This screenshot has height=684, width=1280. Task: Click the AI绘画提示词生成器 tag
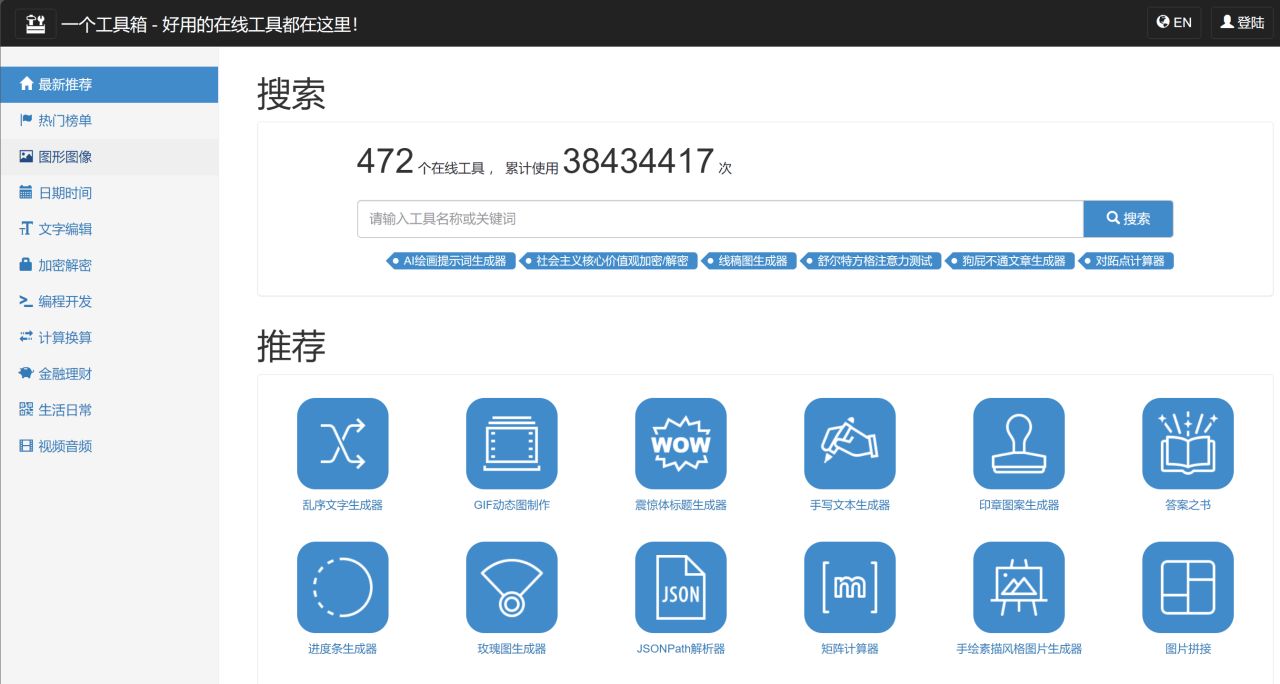coord(452,261)
